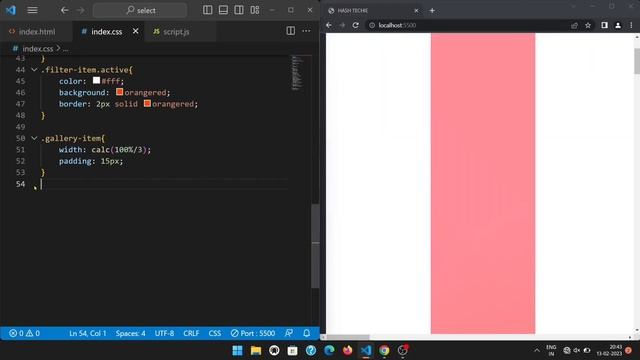This screenshot has width=640, height=360.
Task: Select language mode CSS in status bar
Action: 215,333
